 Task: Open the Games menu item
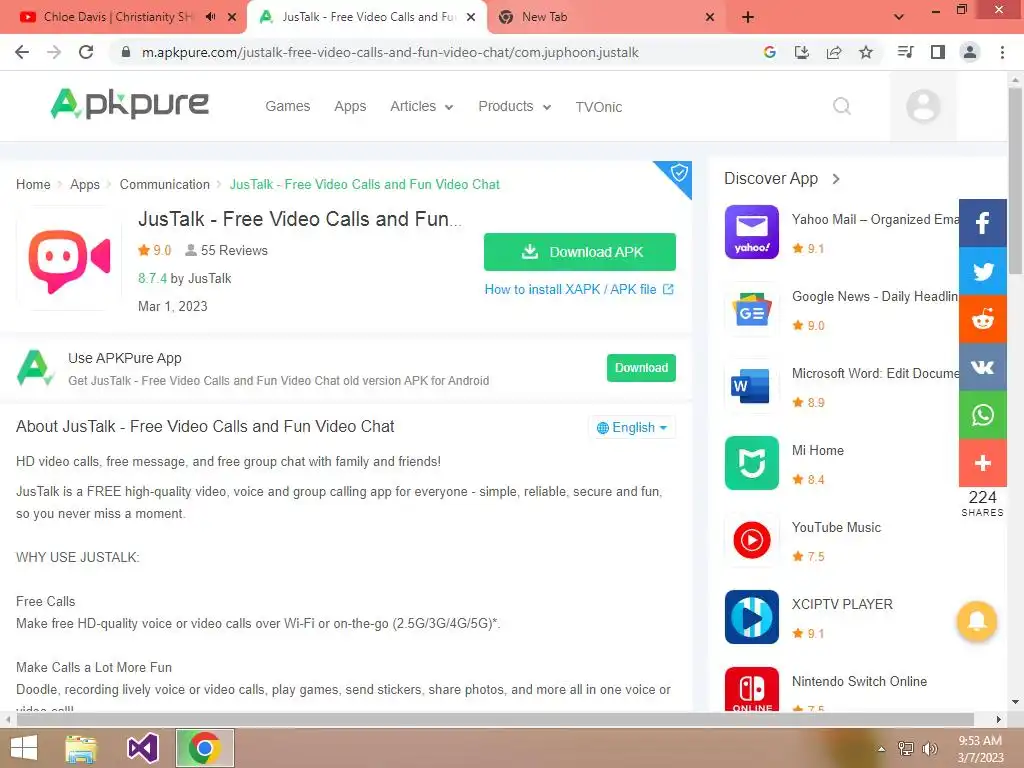(287, 106)
